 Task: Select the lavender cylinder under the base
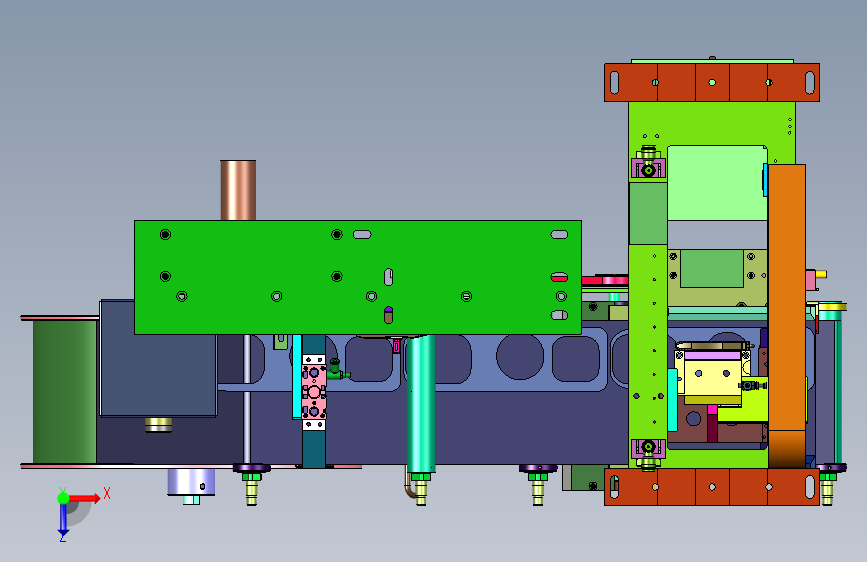point(191,482)
